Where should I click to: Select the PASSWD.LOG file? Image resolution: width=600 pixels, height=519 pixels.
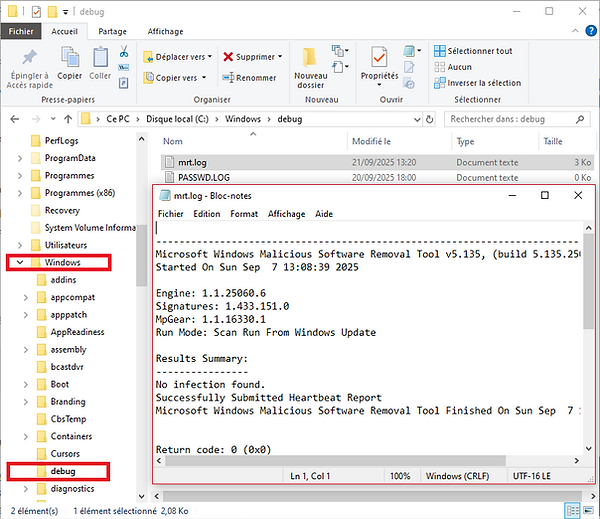point(377,178)
